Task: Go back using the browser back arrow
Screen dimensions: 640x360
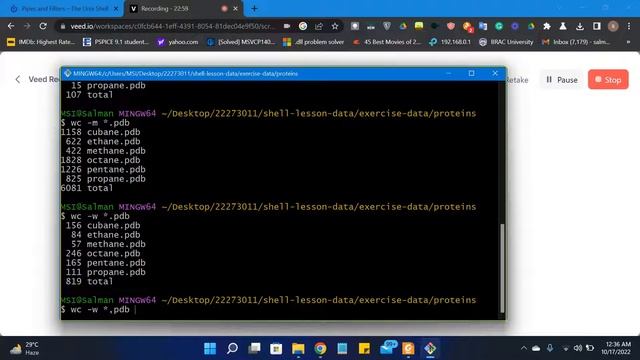Action: coord(11,26)
